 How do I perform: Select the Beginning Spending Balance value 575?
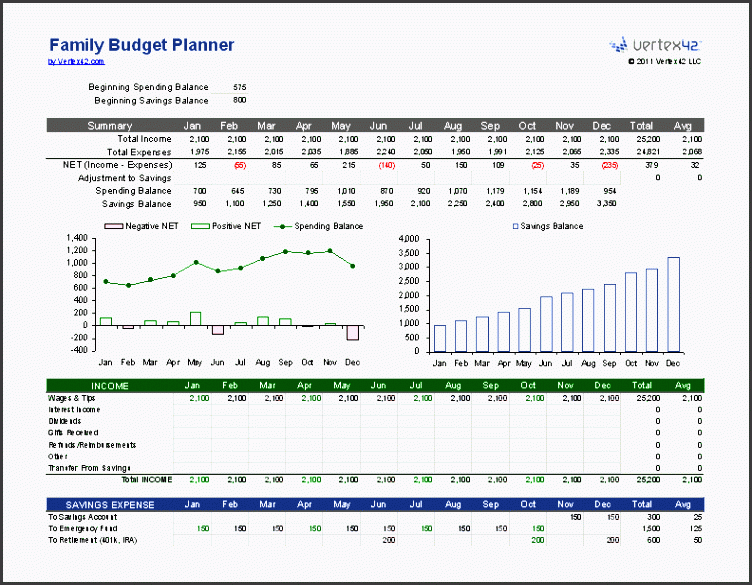[238, 87]
